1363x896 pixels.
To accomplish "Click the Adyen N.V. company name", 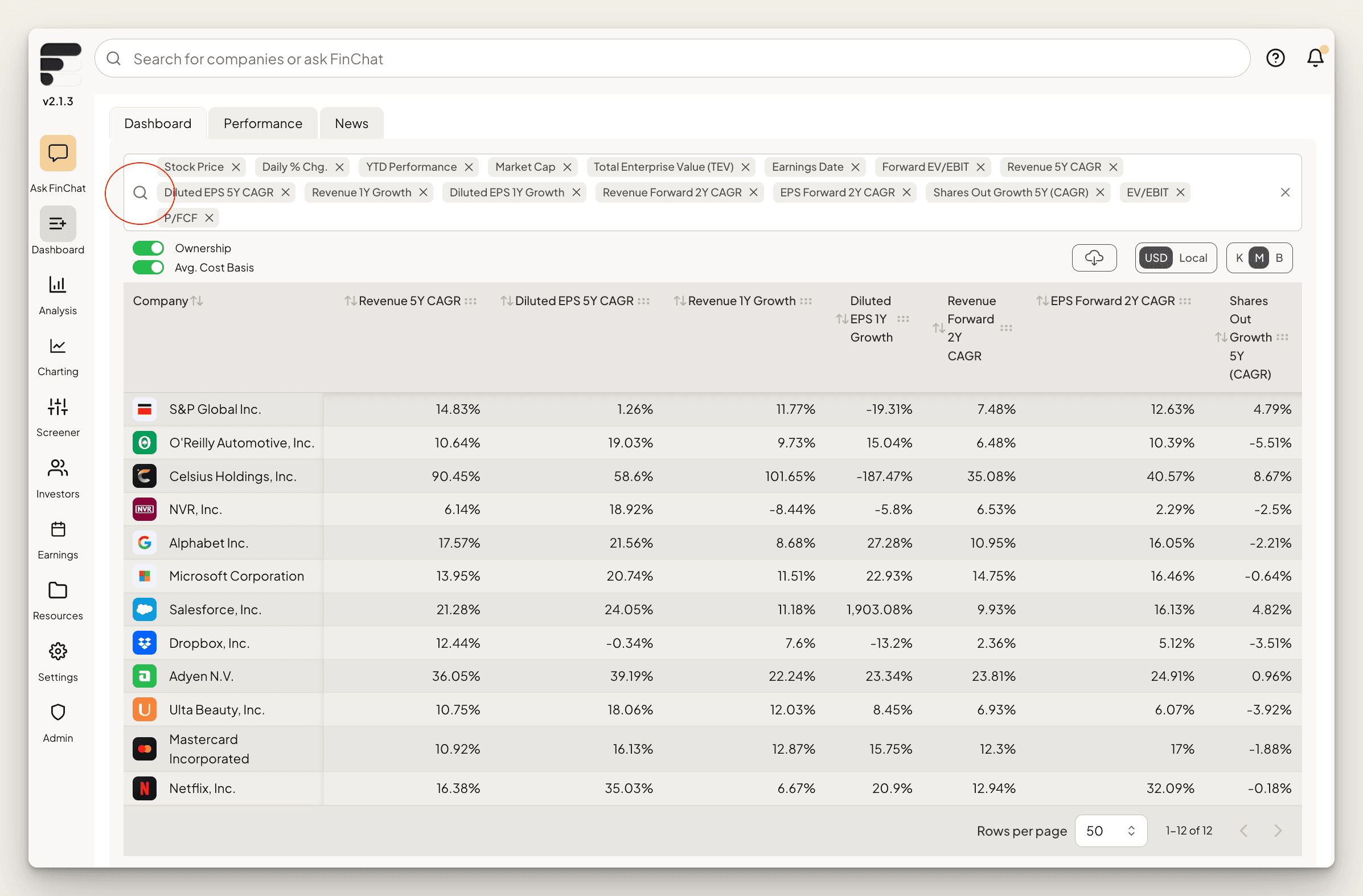I will [x=201, y=676].
